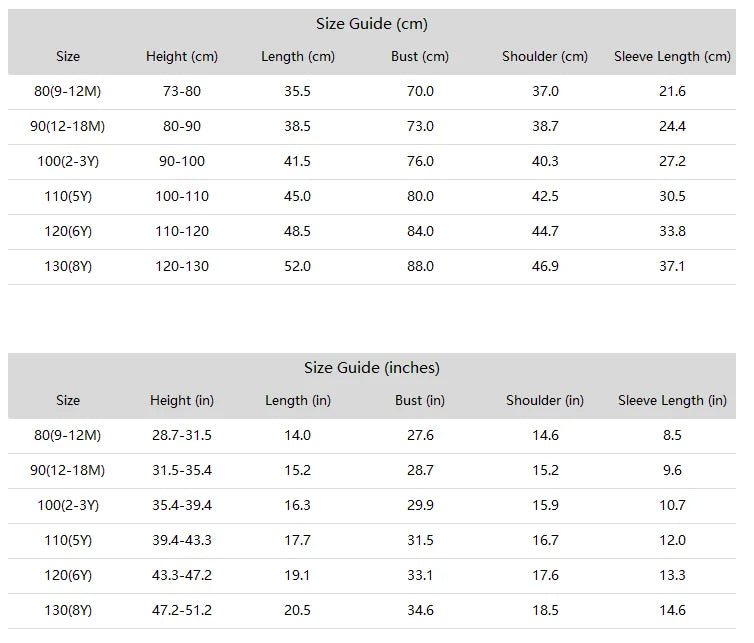754x643 pixels.
Task: Select the 90(12-18M) size in inches table
Action: pos(67,470)
